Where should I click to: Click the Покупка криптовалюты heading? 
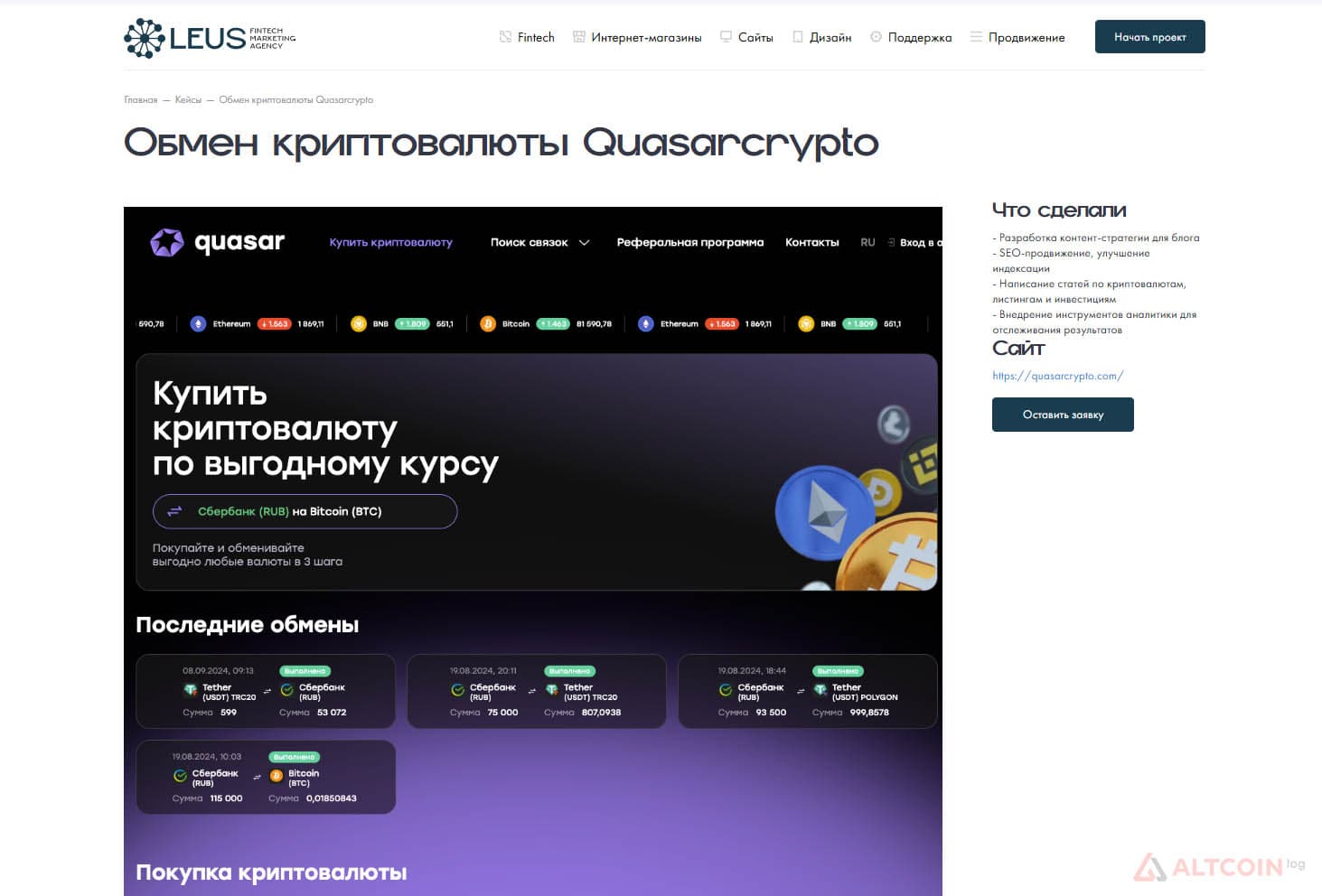(271, 873)
